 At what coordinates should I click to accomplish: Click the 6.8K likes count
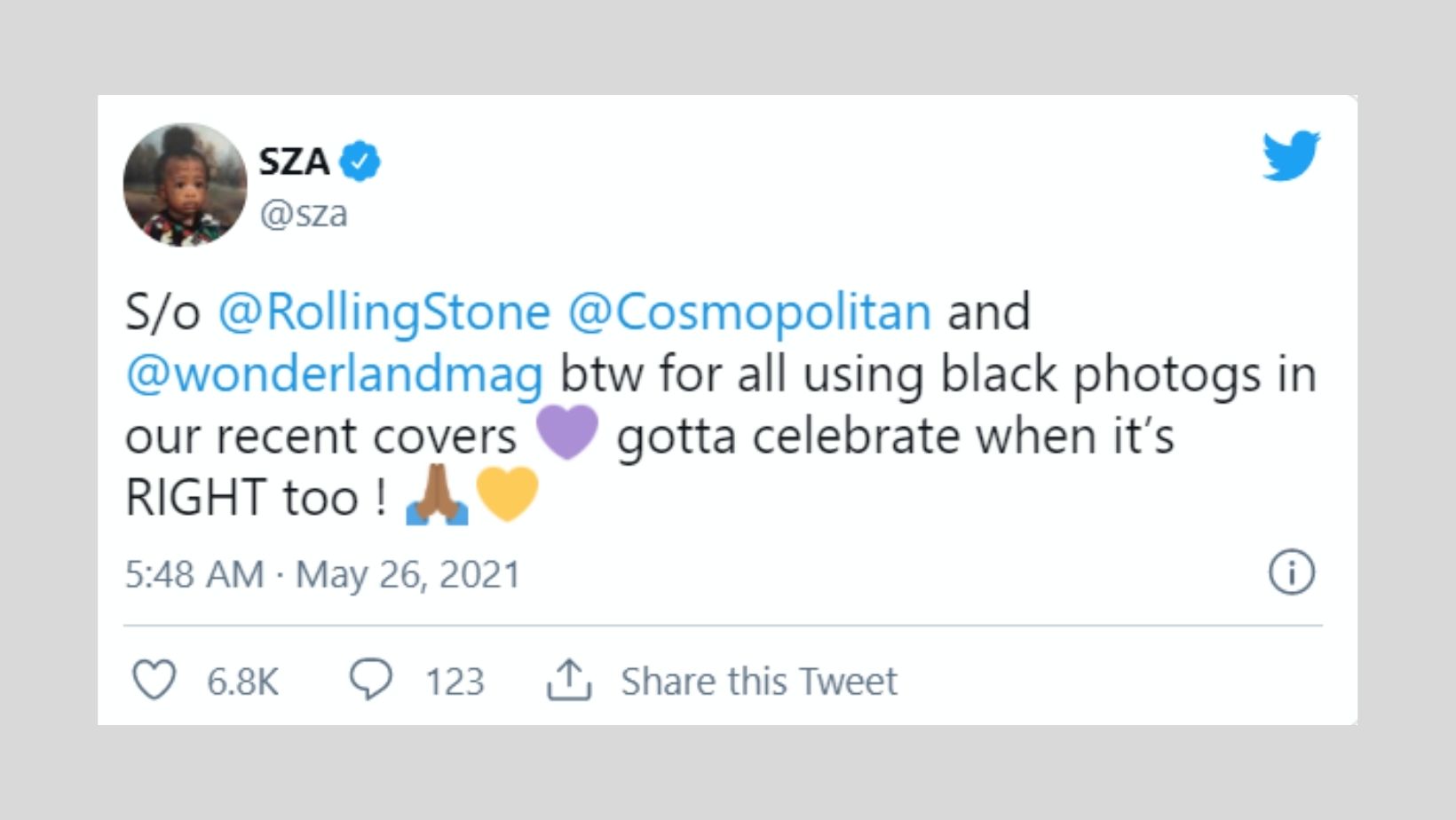(x=242, y=682)
